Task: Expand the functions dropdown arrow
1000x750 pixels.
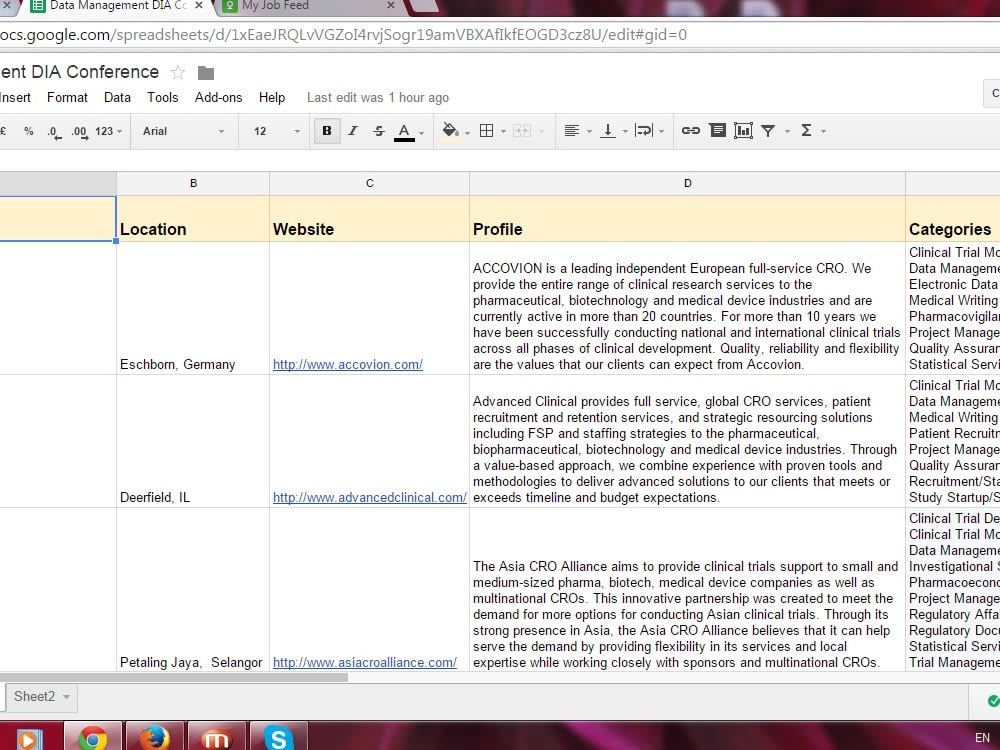Action: pyautogui.click(x=823, y=131)
